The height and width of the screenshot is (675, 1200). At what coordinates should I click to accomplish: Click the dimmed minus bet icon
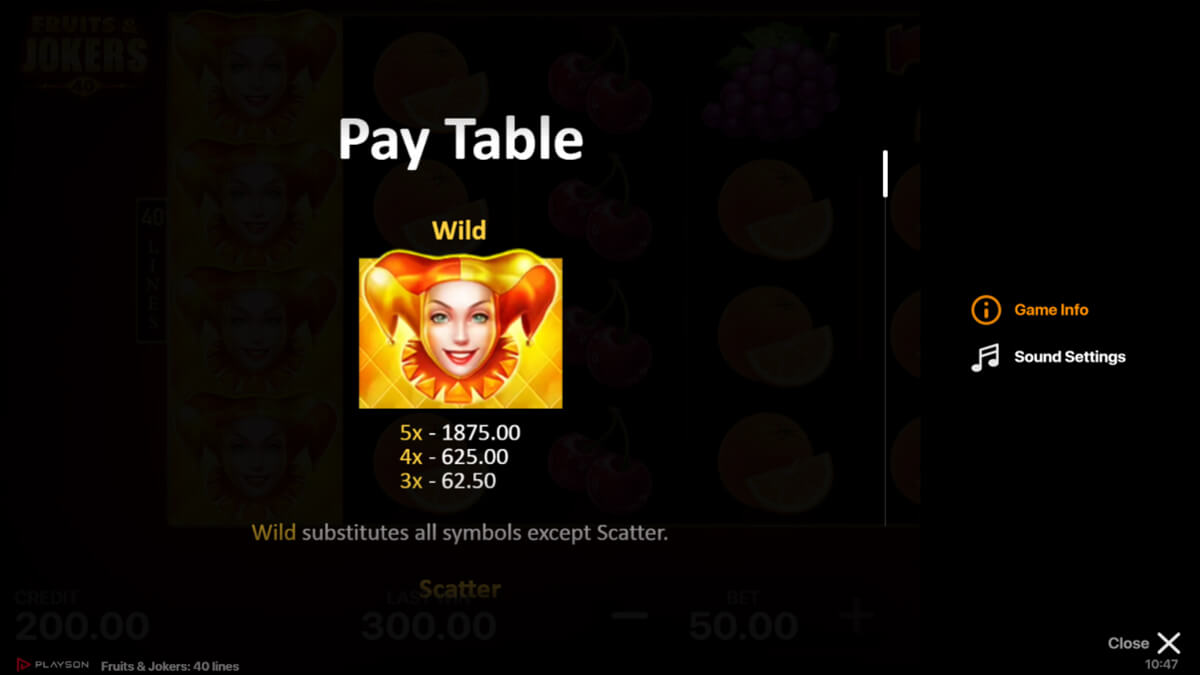coord(629,615)
